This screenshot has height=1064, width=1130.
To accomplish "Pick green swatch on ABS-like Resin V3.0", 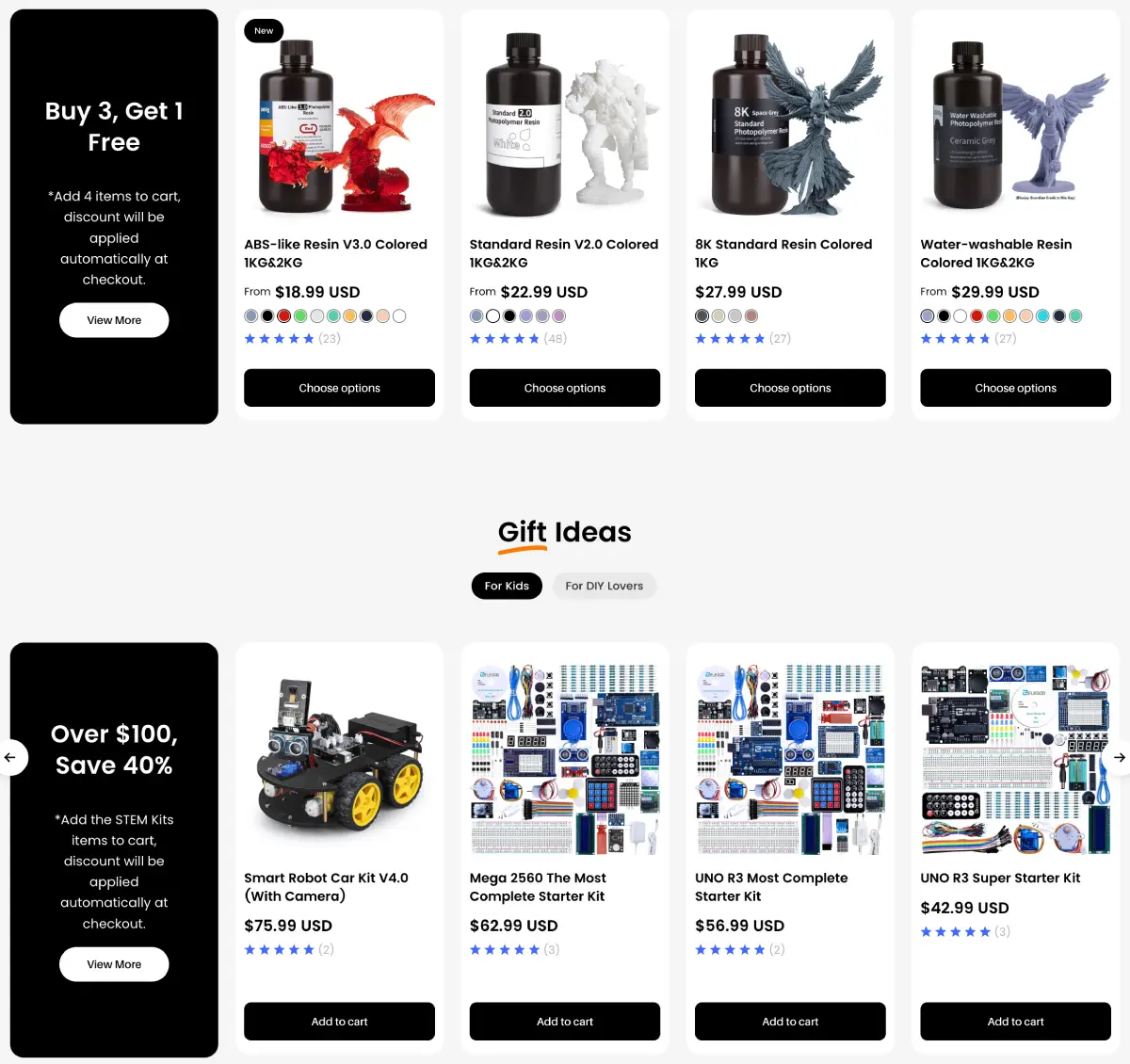I will 300,316.
